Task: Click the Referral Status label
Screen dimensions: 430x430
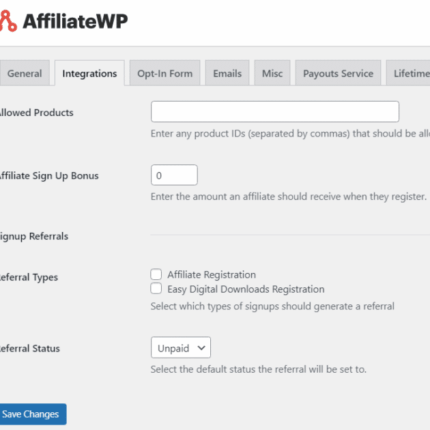Action: [x=30, y=349]
